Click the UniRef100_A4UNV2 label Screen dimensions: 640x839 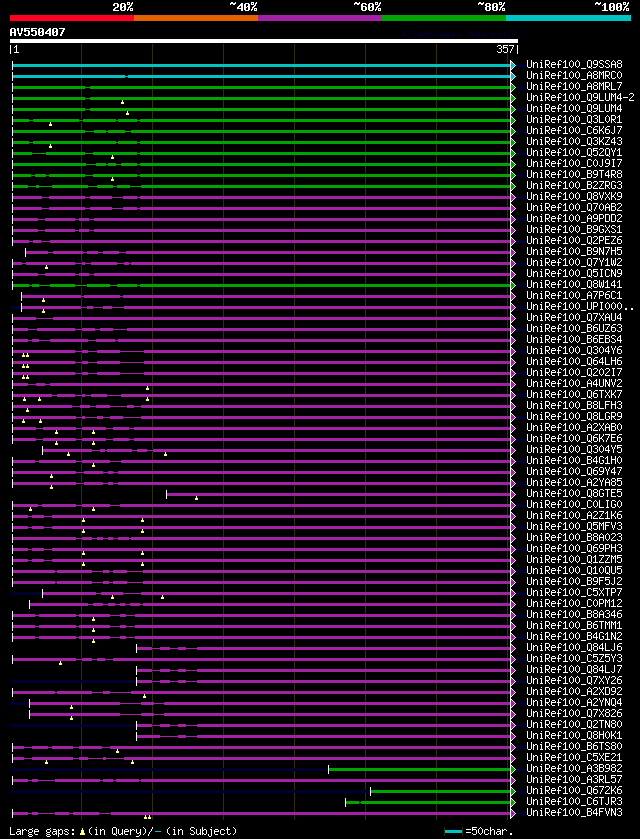pos(574,384)
